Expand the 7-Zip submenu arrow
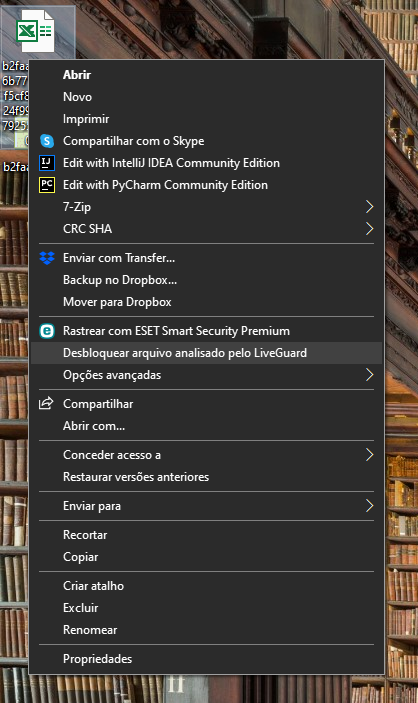Viewport: 418px width, 703px height. tap(369, 207)
